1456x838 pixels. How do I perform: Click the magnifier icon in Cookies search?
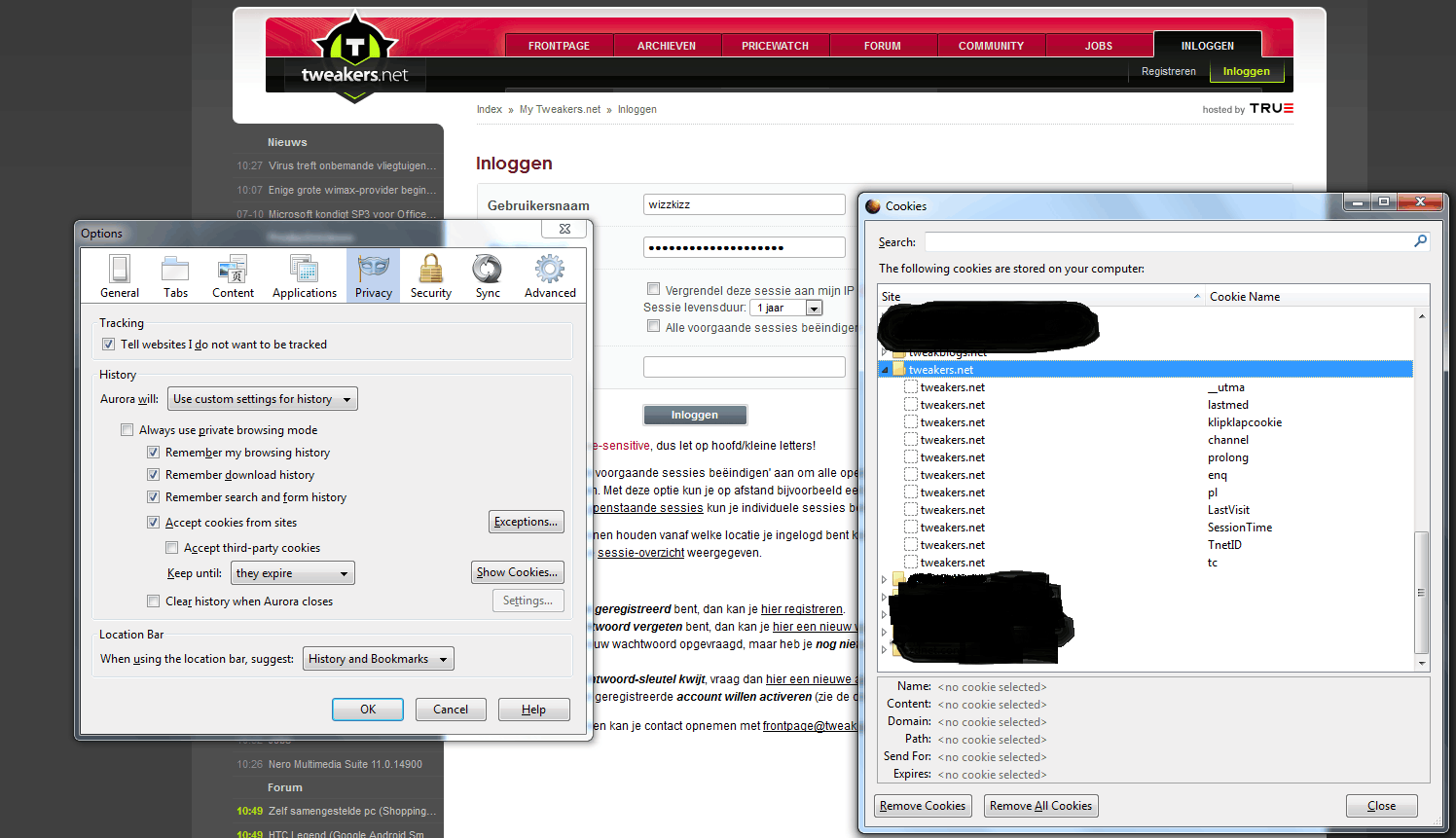(x=1420, y=241)
